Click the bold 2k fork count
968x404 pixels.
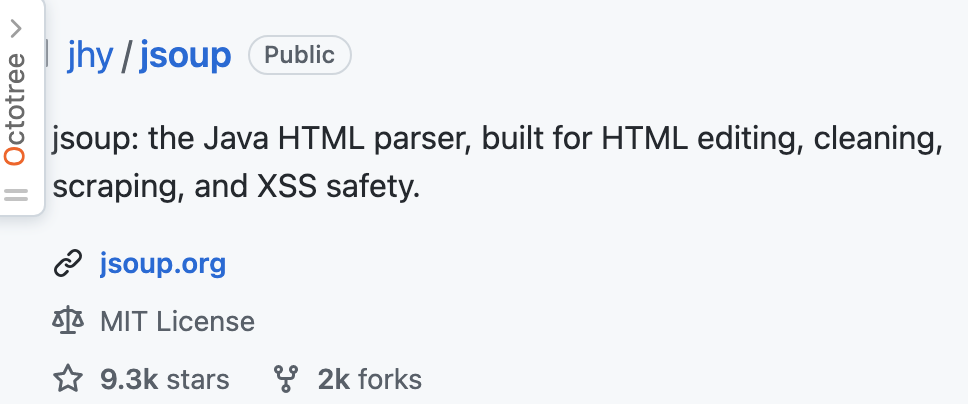(332, 380)
